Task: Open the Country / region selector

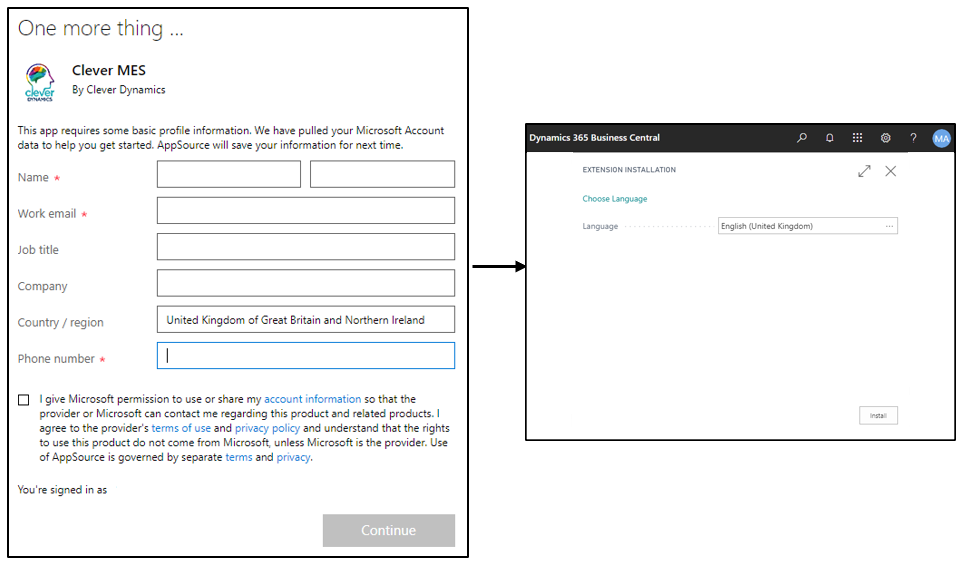Action: click(x=306, y=320)
